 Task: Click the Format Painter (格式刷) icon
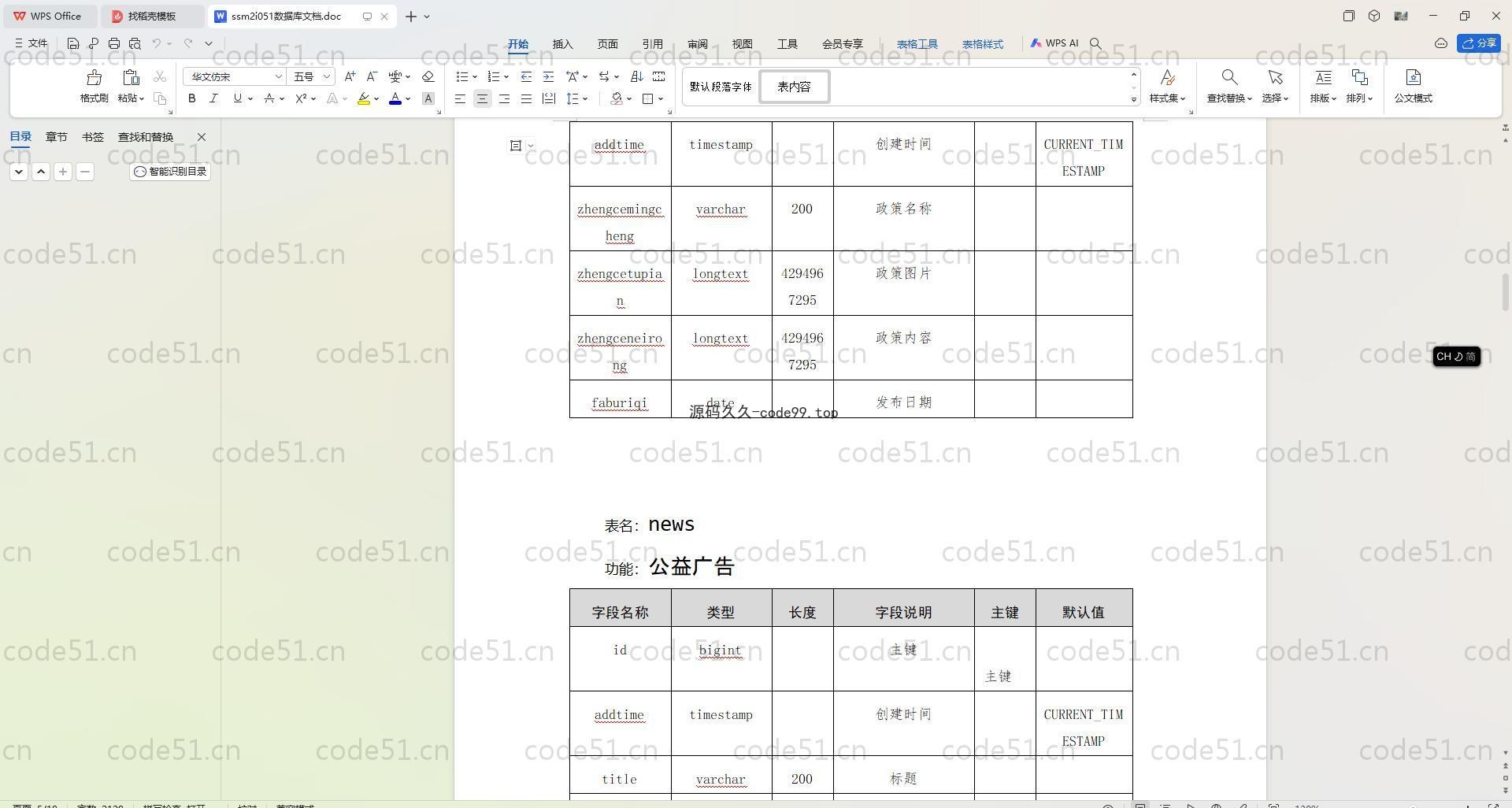[x=94, y=78]
